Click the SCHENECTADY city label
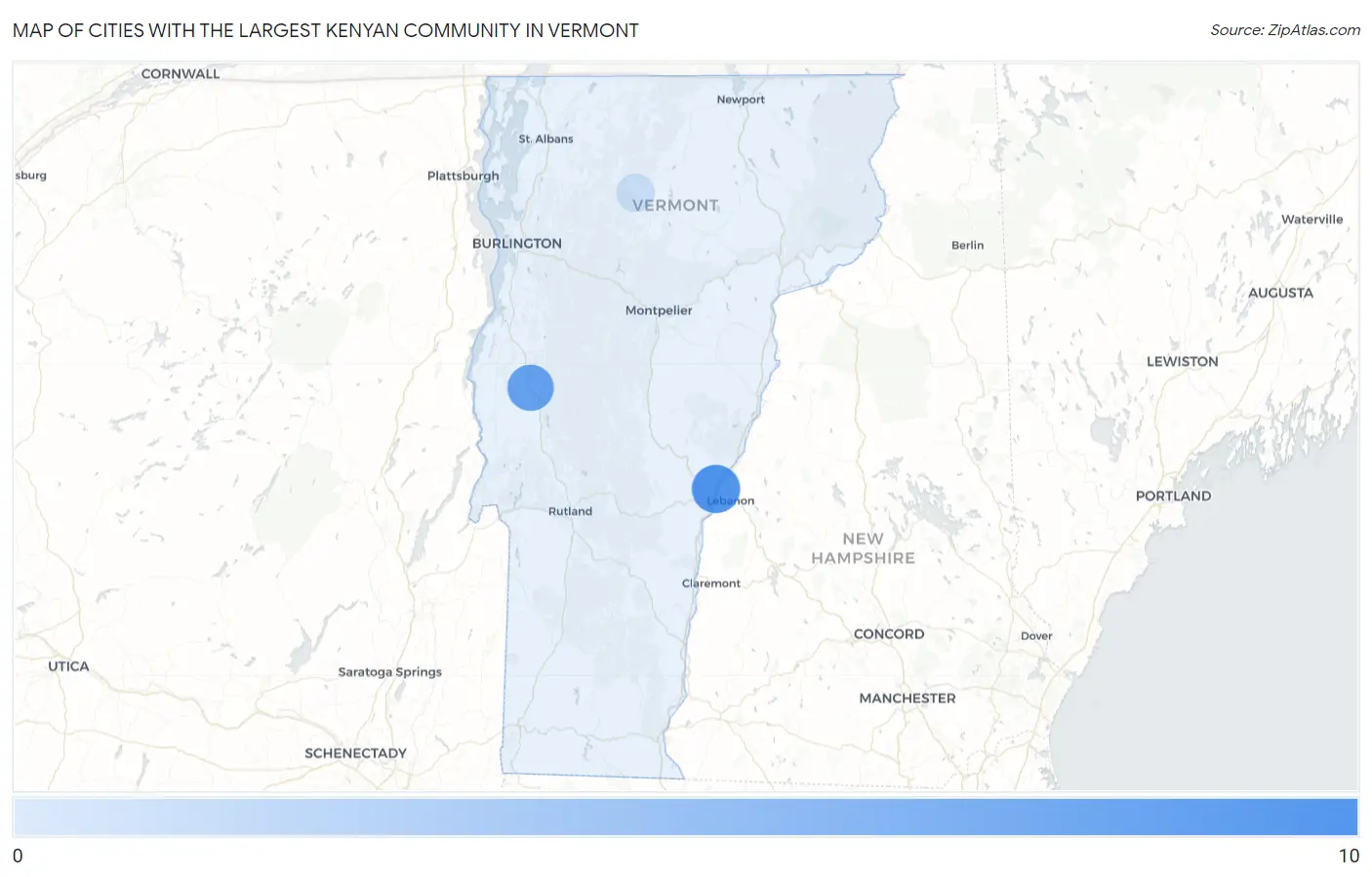Viewport: 1372px width, 877px height. (x=355, y=753)
